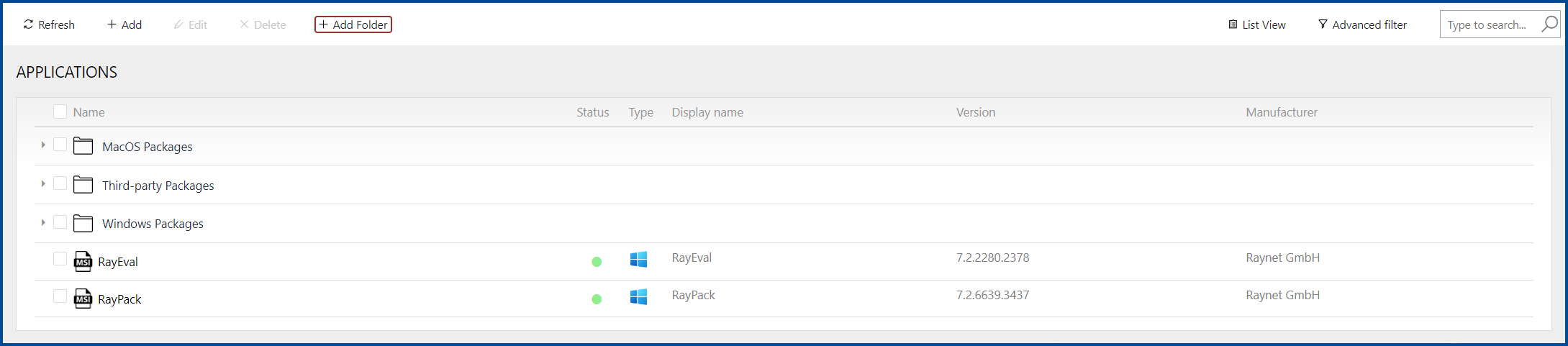The width and height of the screenshot is (1568, 346).
Task: Expand the MacOS Packages folder
Action: (43, 145)
